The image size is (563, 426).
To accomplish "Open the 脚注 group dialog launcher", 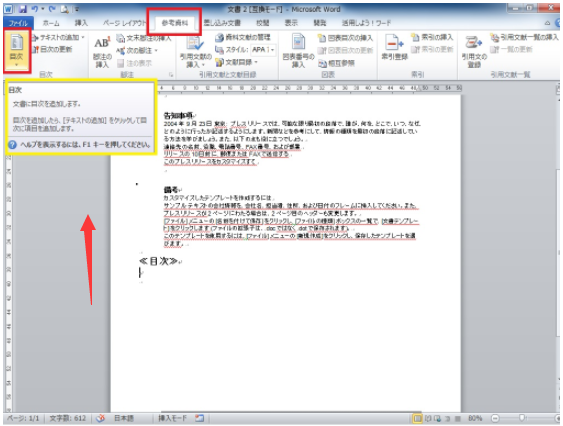I will coord(171,75).
